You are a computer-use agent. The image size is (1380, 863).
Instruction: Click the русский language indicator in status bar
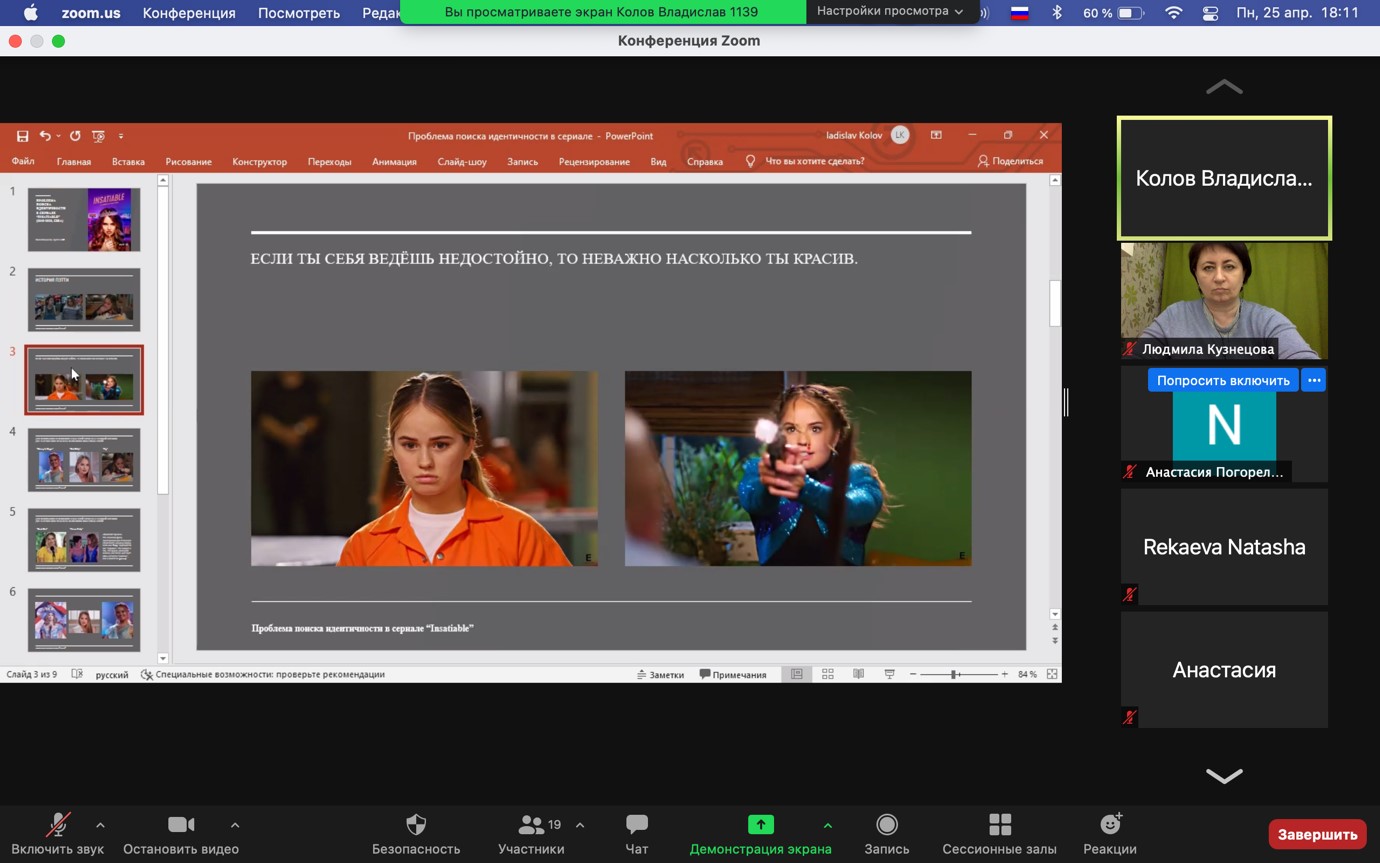tap(111, 675)
